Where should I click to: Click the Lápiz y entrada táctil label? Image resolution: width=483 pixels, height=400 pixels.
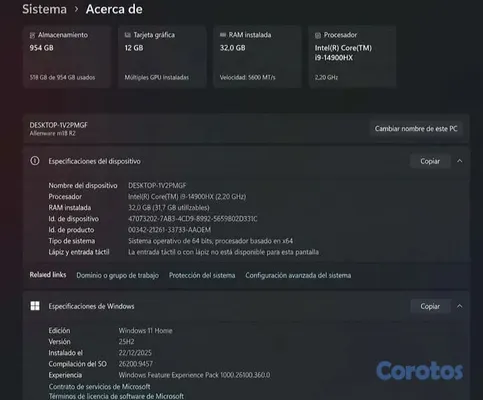[x=79, y=252]
